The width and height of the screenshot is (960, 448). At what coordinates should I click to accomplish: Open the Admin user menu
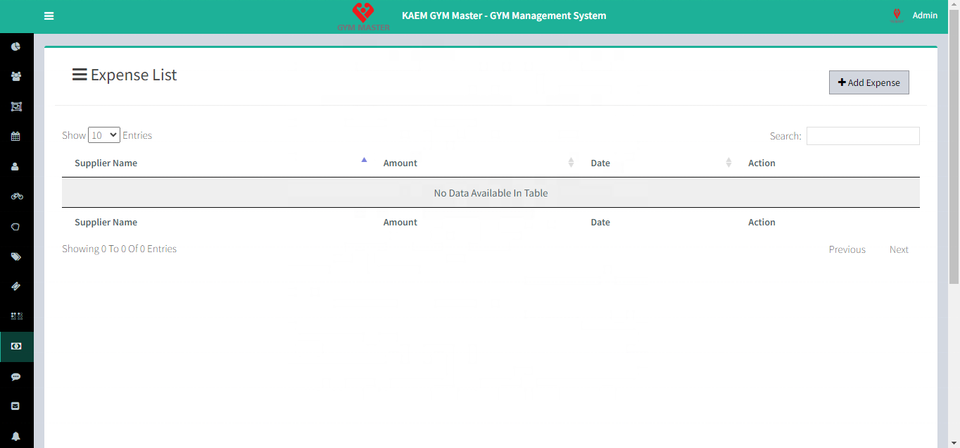tap(924, 15)
